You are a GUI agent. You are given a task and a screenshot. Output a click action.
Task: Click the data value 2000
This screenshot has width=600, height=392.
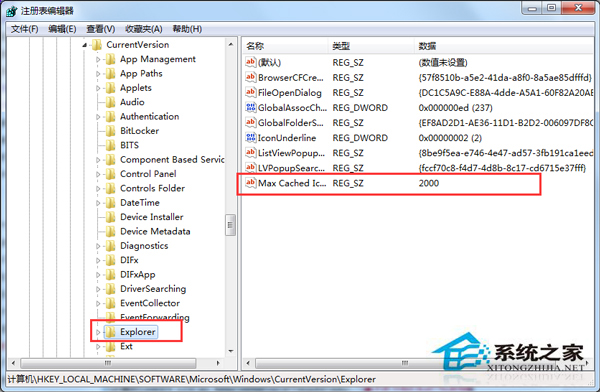429,183
